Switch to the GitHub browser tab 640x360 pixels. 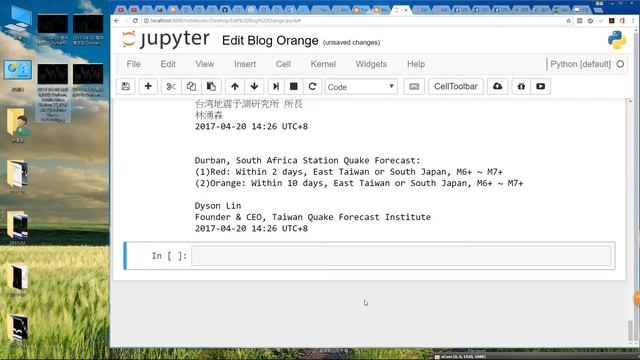tap(224, 10)
